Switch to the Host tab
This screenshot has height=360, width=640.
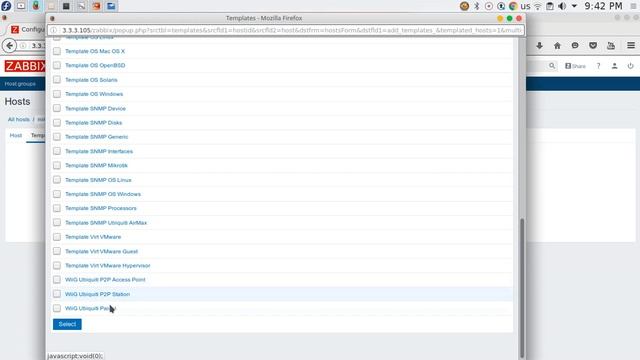pos(16,135)
